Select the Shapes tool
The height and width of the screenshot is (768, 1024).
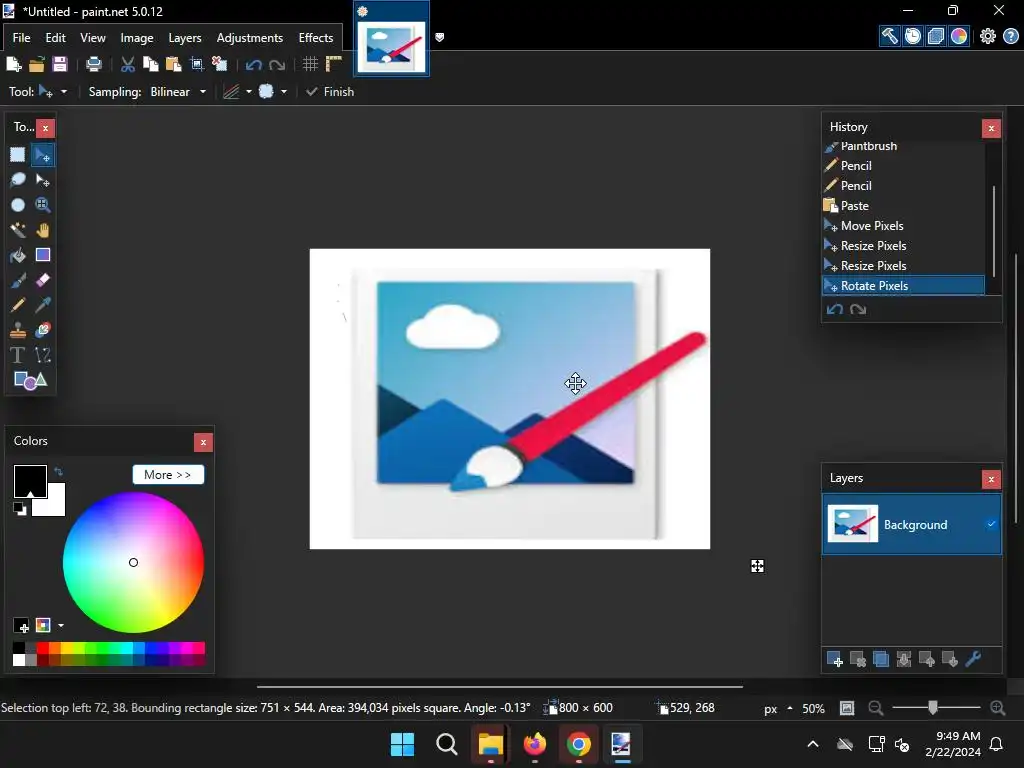30,380
